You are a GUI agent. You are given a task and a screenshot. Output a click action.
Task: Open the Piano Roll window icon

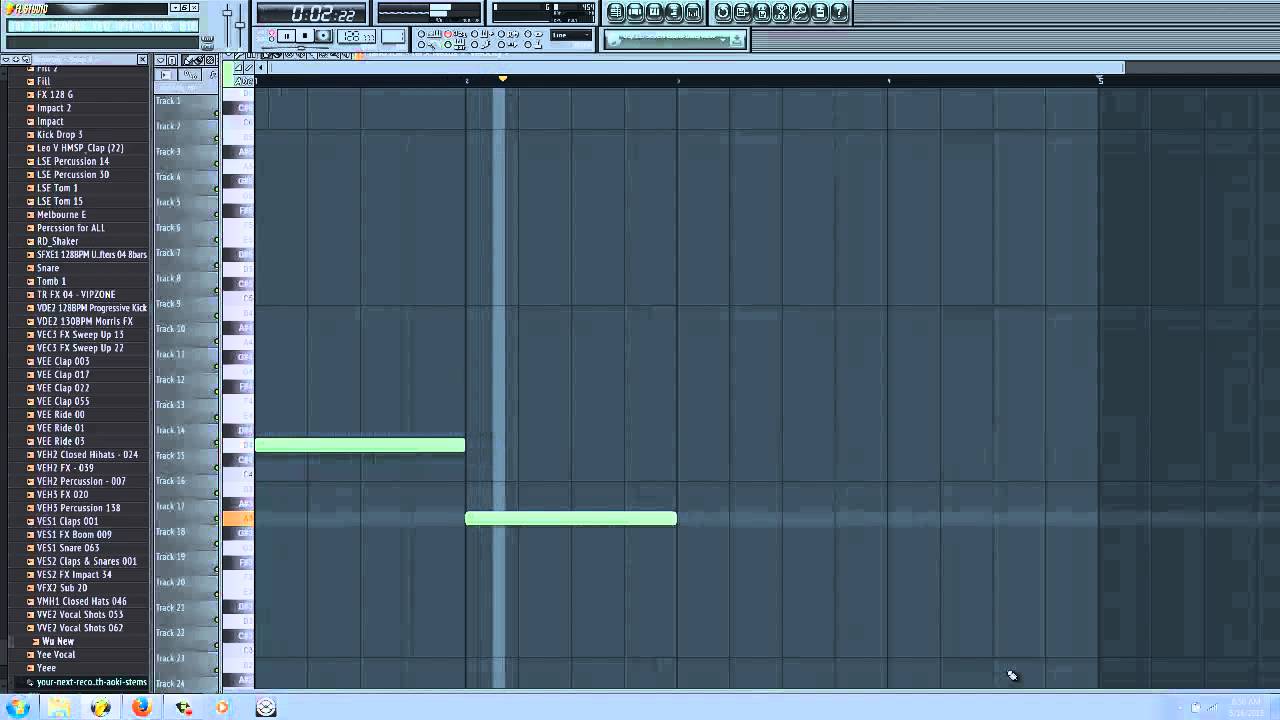(656, 12)
